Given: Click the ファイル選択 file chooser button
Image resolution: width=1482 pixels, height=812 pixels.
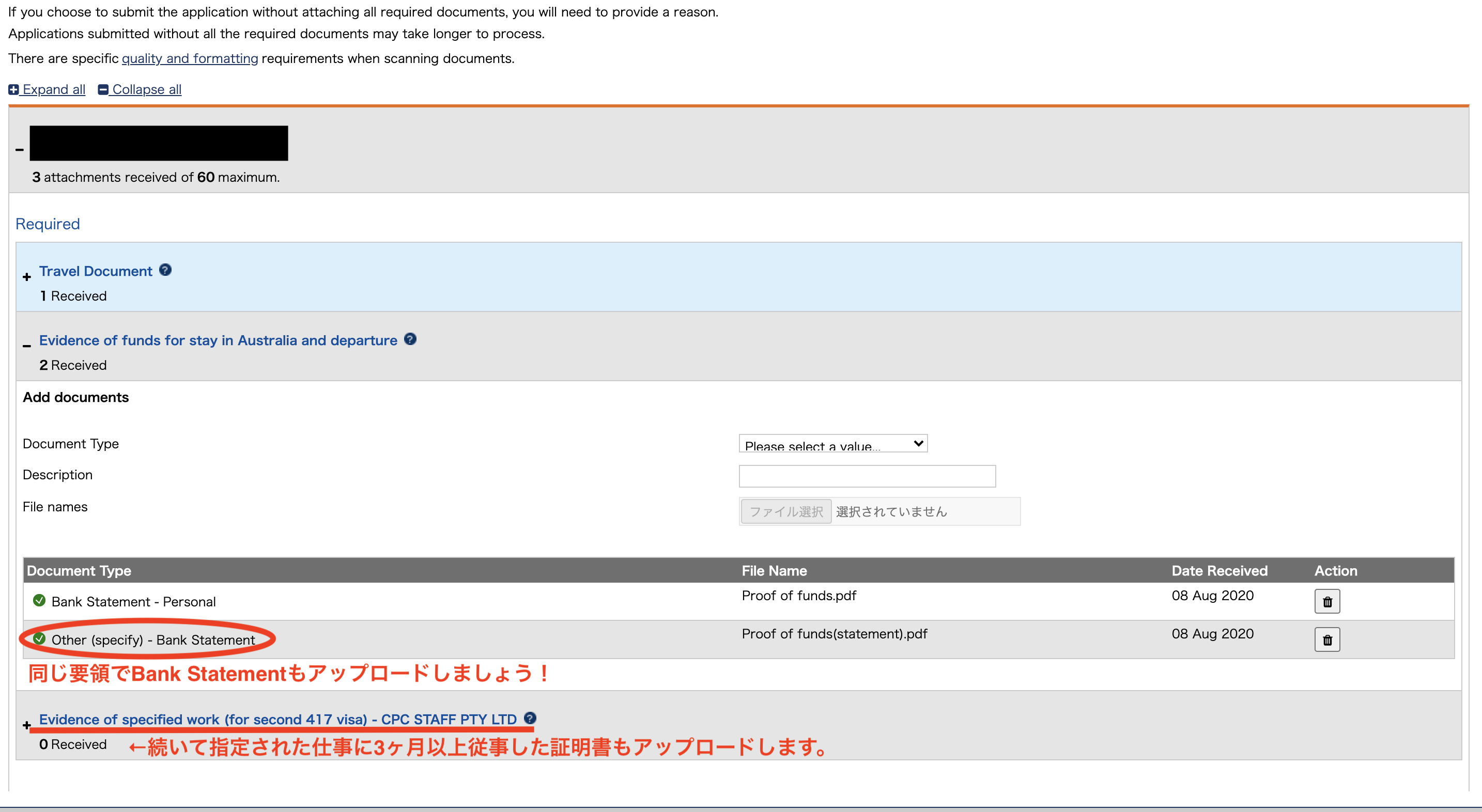Looking at the screenshot, I should [x=786, y=511].
